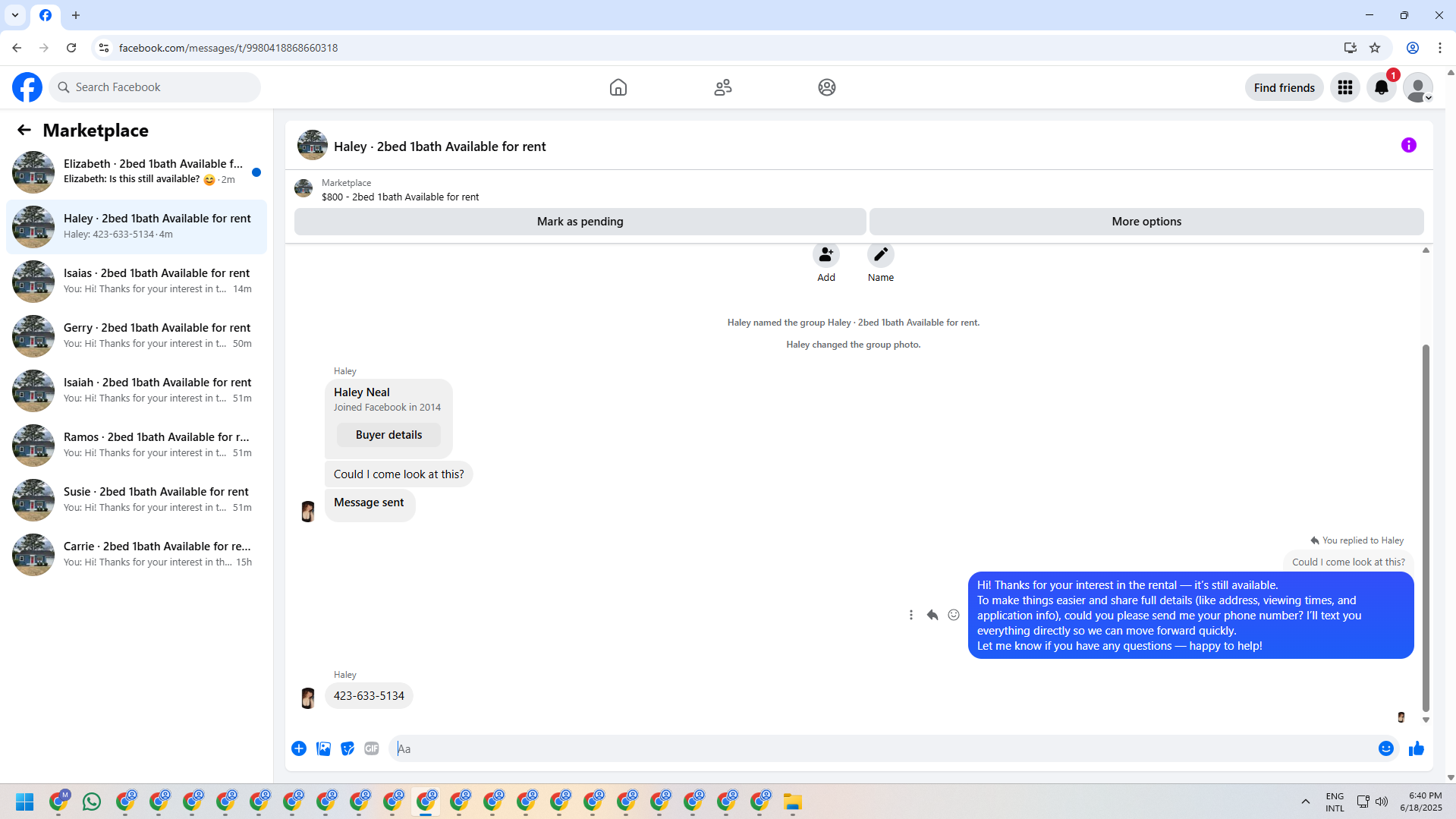Open Carrie's rental conversation
1456x819 pixels.
point(137,554)
